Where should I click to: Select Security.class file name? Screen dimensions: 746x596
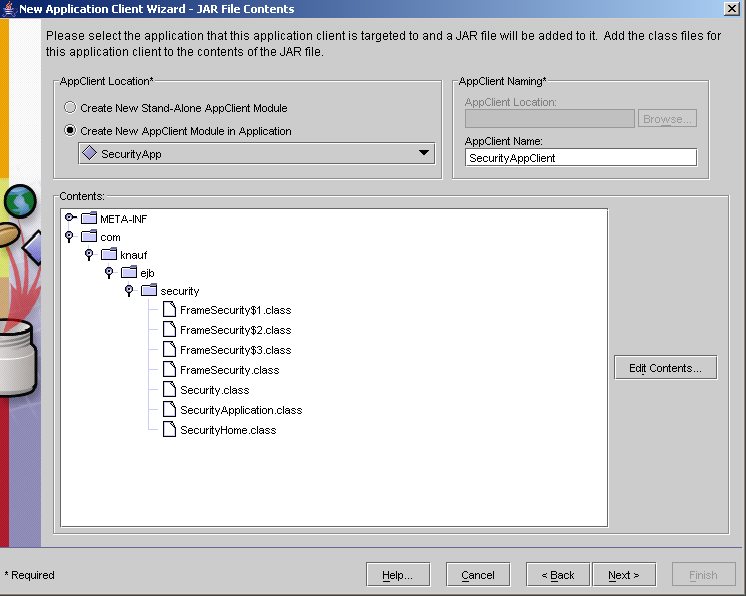point(215,390)
